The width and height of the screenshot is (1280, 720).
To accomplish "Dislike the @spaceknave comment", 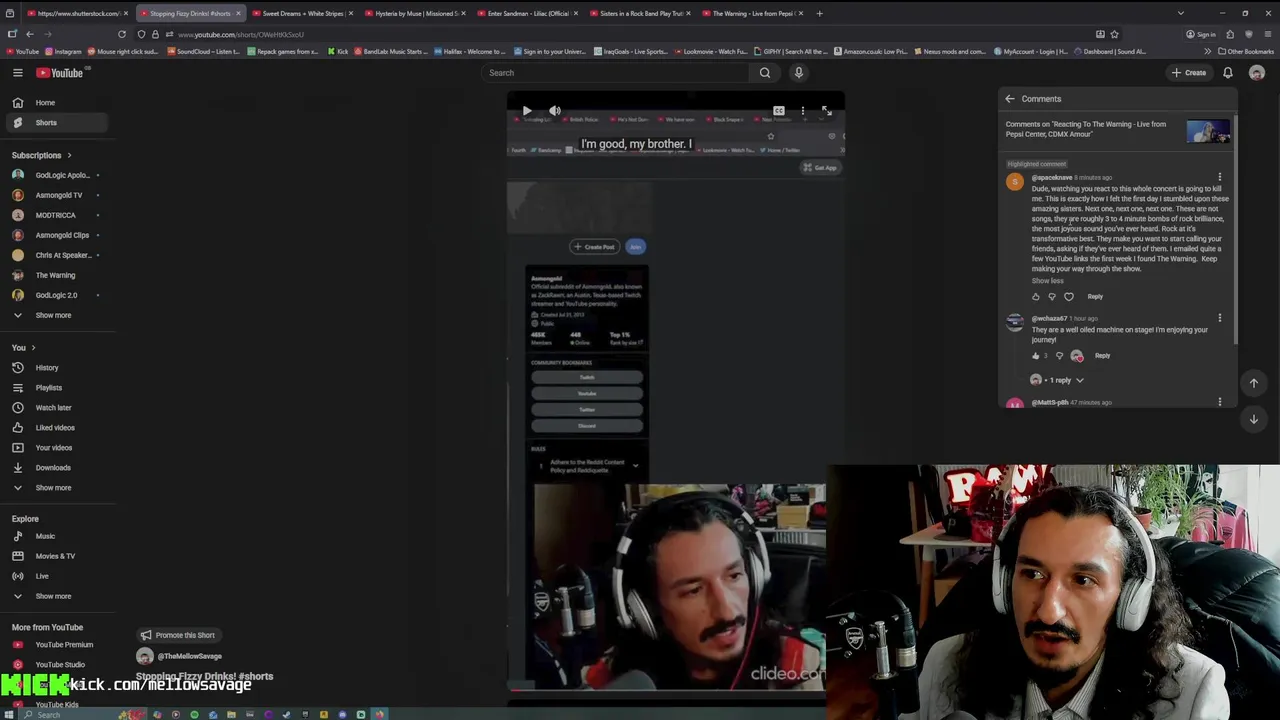I will [1051, 297].
